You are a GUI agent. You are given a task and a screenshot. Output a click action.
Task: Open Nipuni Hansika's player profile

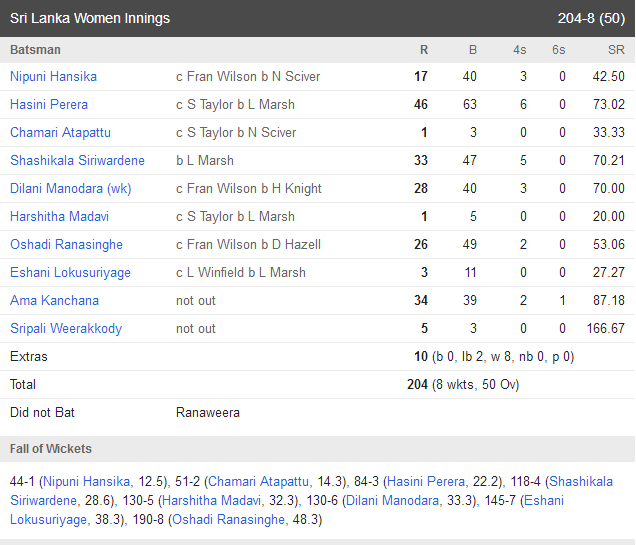(x=53, y=76)
